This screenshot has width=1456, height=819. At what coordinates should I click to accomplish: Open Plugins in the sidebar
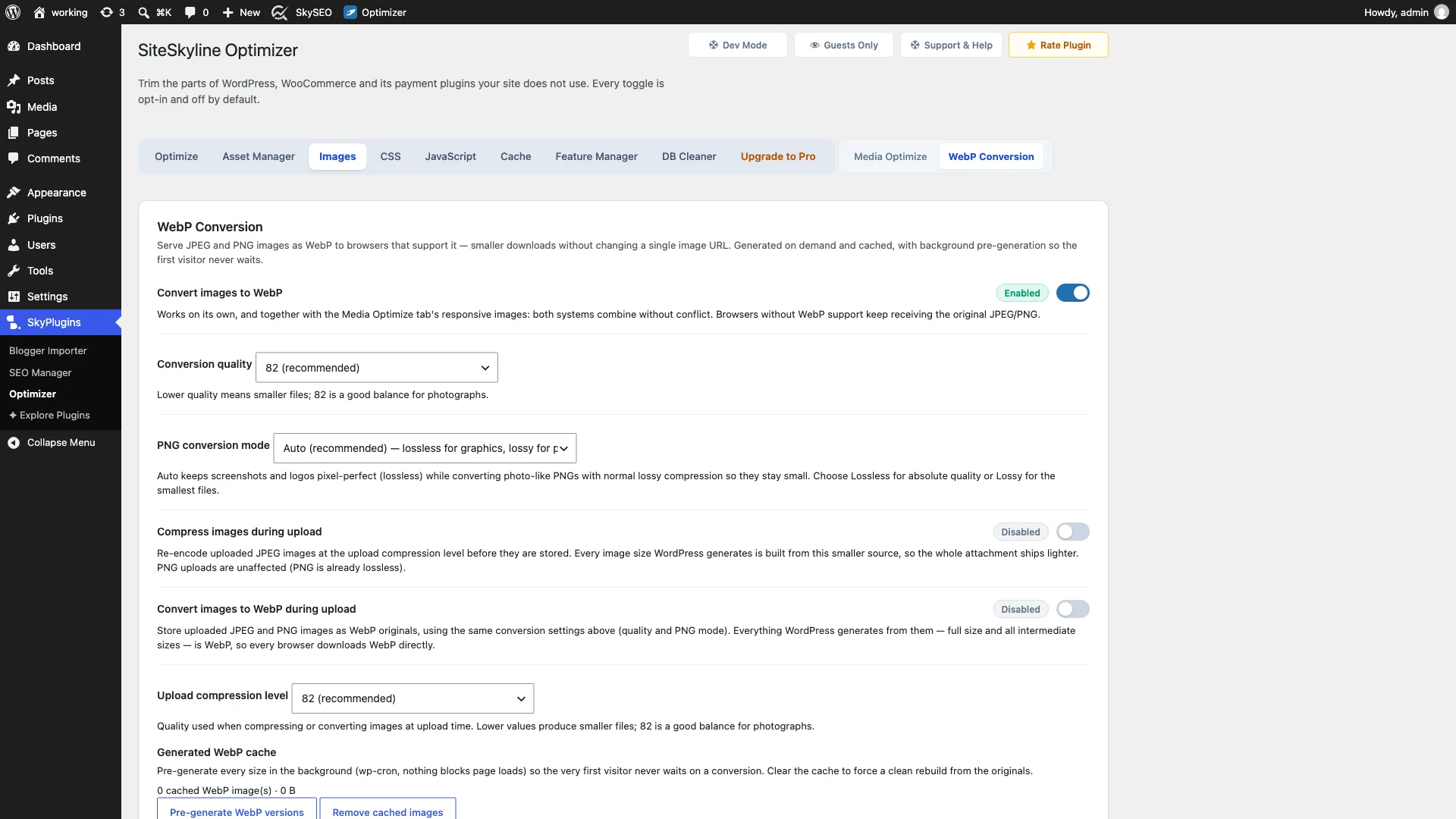tap(61, 218)
